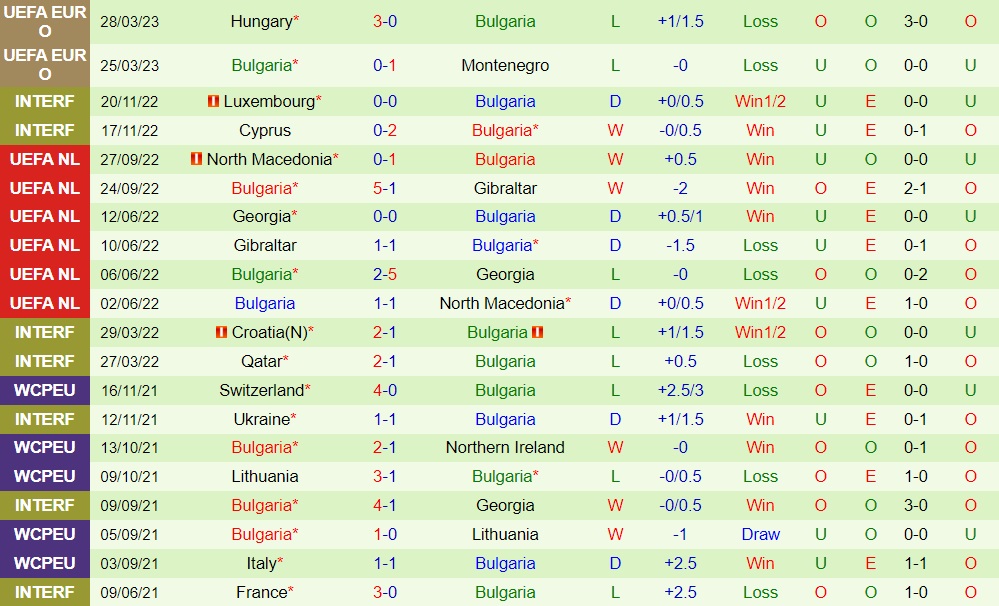Select the Italy team name
The width and height of the screenshot is (999, 606).
261,563
